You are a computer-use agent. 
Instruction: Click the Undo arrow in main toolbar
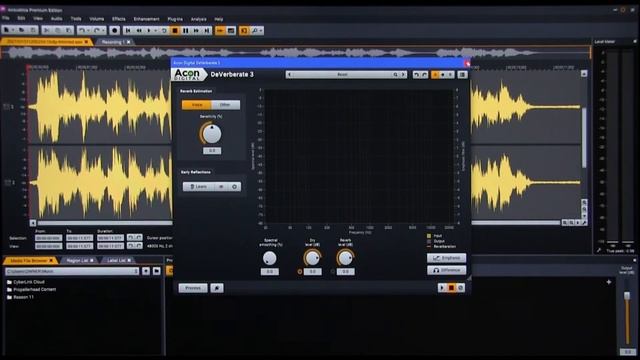coord(82,31)
